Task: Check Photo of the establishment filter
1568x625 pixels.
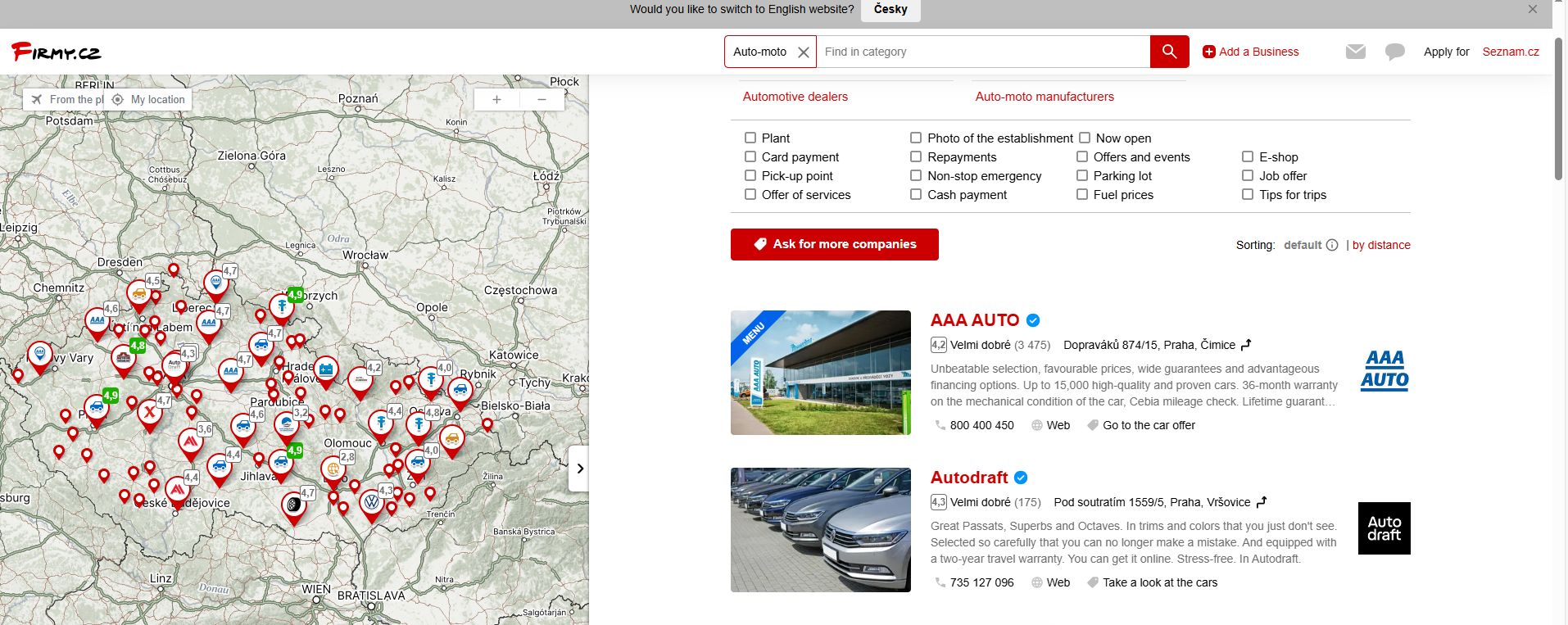Action: pyautogui.click(x=916, y=138)
